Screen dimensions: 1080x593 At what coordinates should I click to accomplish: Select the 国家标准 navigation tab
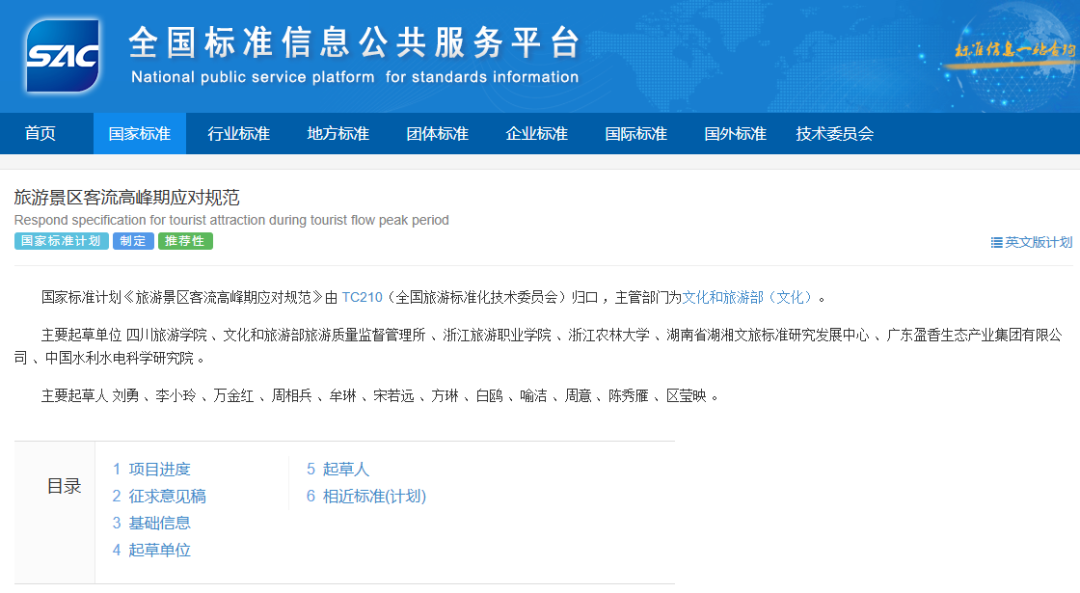[140, 134]
